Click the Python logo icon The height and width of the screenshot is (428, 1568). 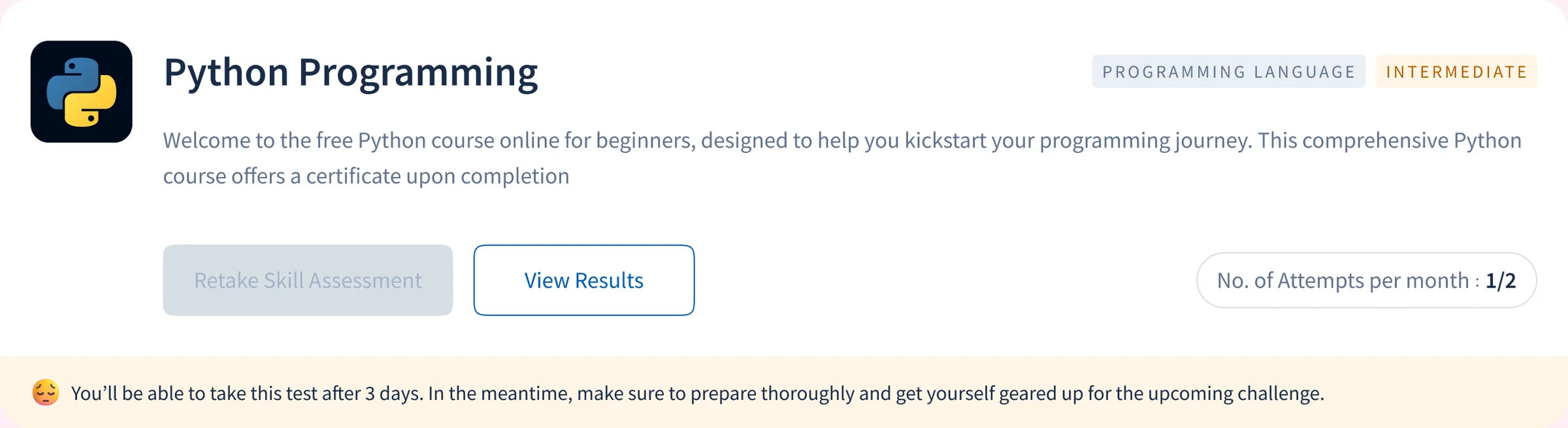(x=82, y=91)
